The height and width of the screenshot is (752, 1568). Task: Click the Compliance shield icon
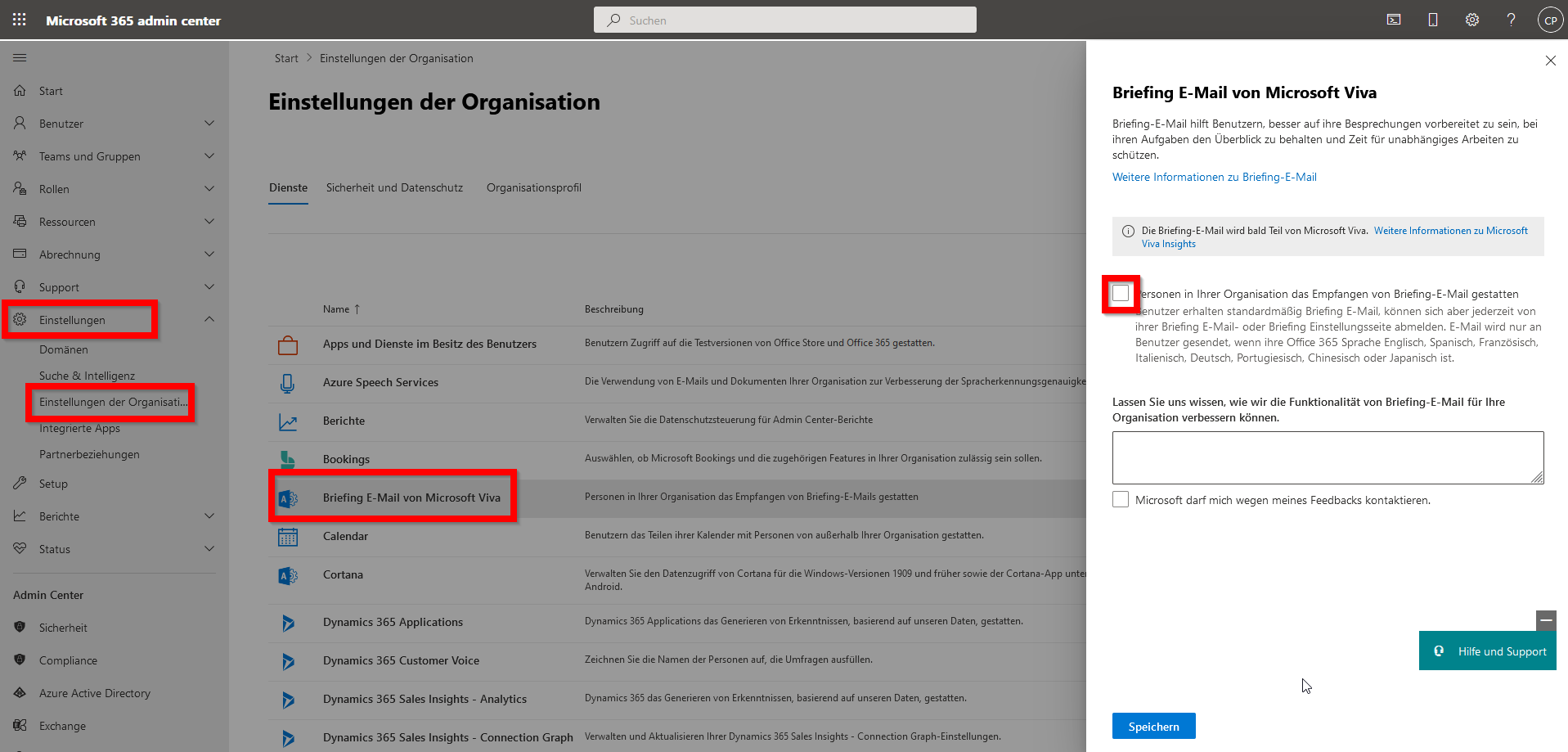(20, 660)
